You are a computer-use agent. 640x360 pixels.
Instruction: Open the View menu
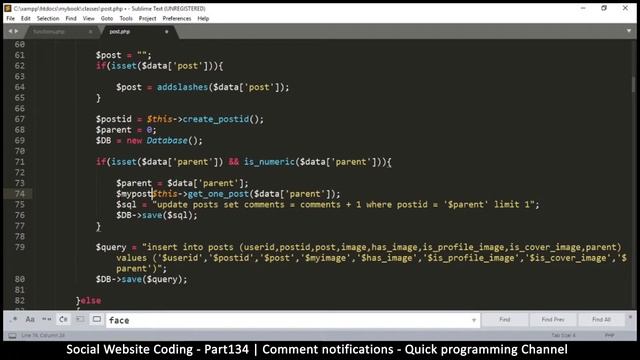89,18
